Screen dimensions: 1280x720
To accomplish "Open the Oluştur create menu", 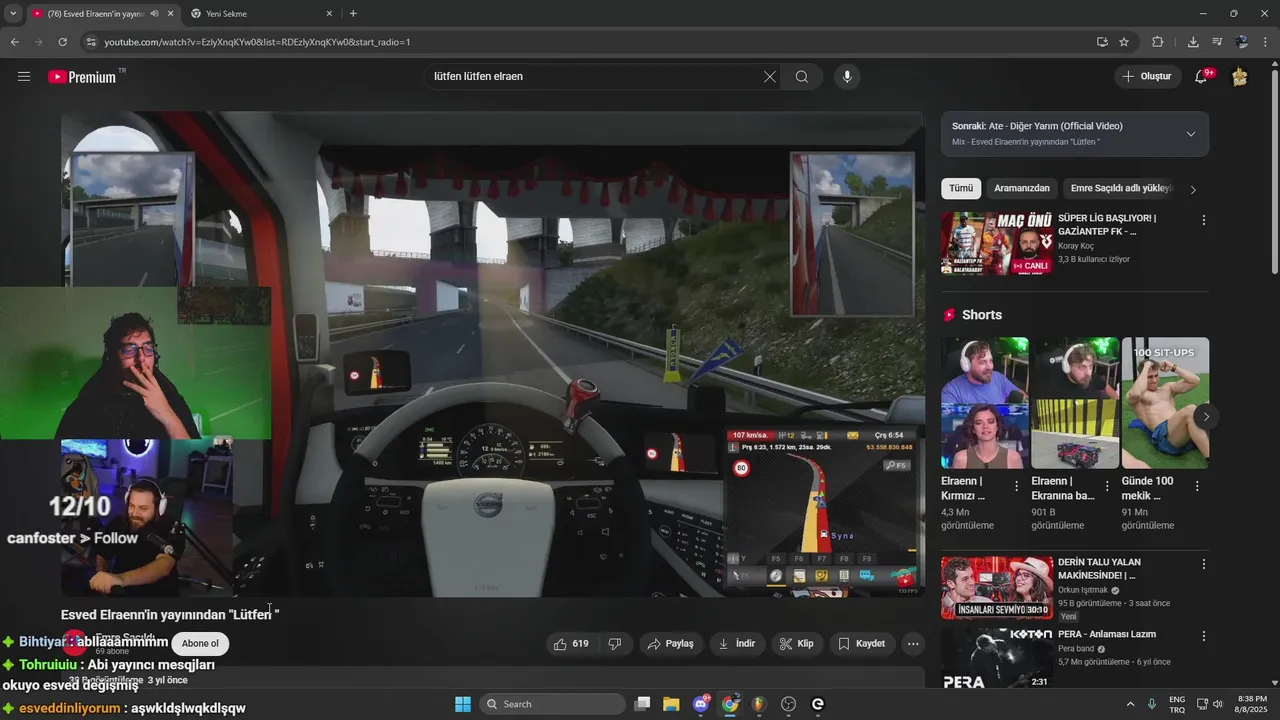I will (1146, 76).
